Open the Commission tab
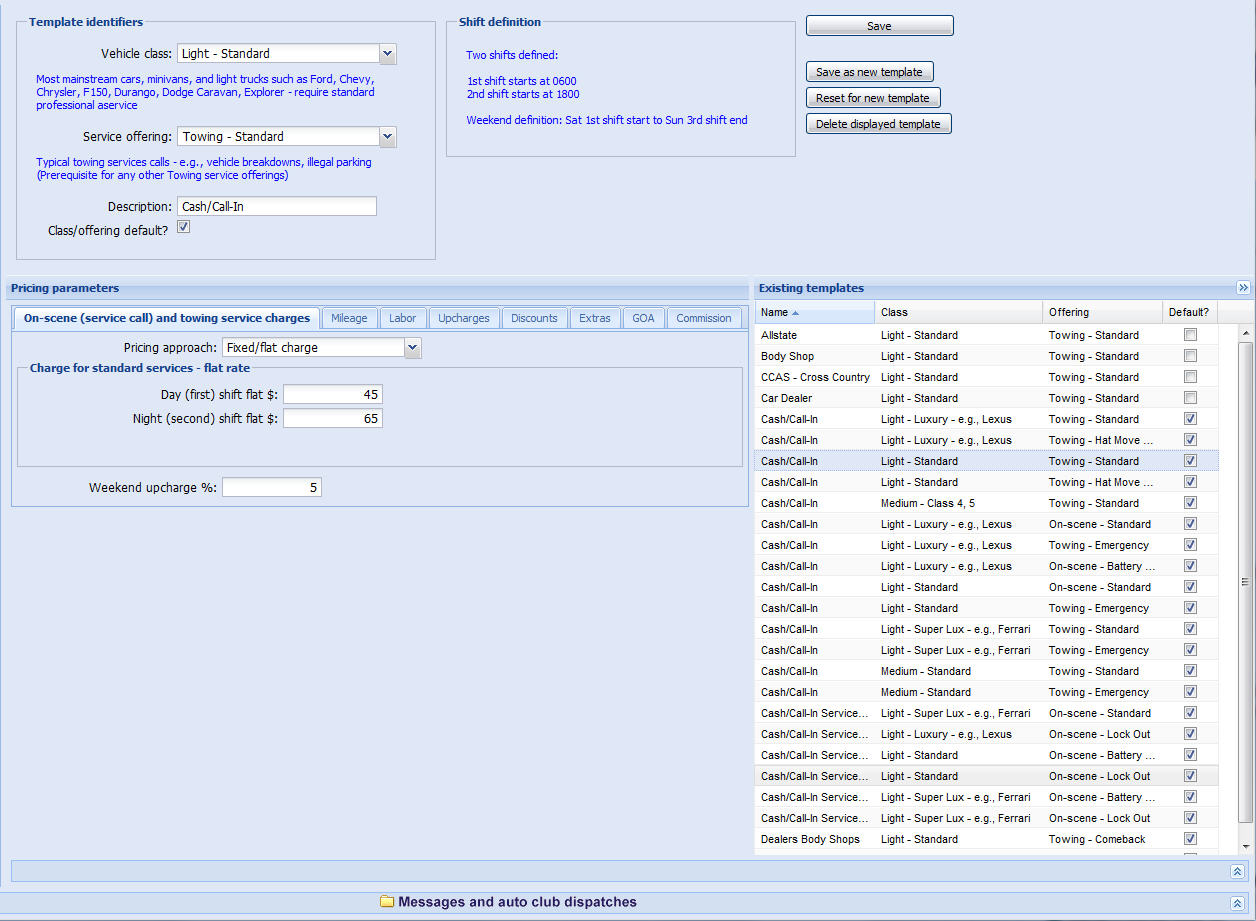The width and height of the screenshot is (1256, 921). (703, 318)
